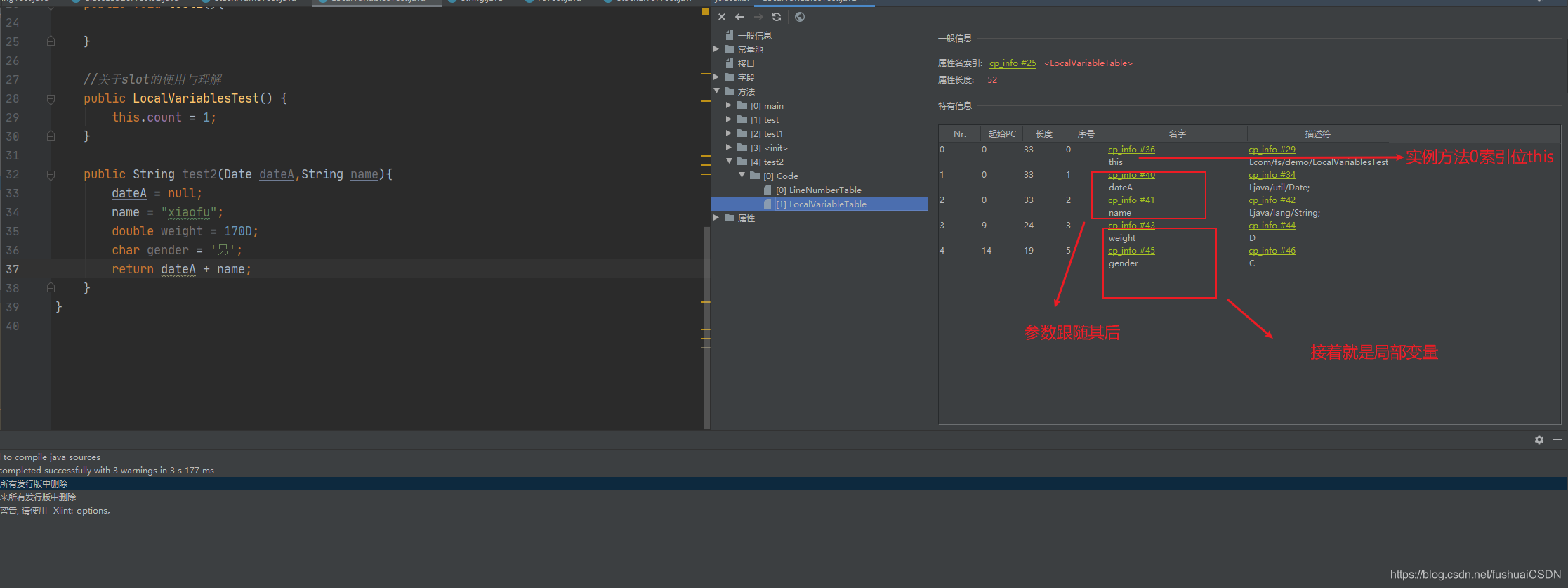Viewport: 1568px width, 588px height.
Task: Click the 名字 column header
Action: pyautogui.click(x=1178, y=133)
